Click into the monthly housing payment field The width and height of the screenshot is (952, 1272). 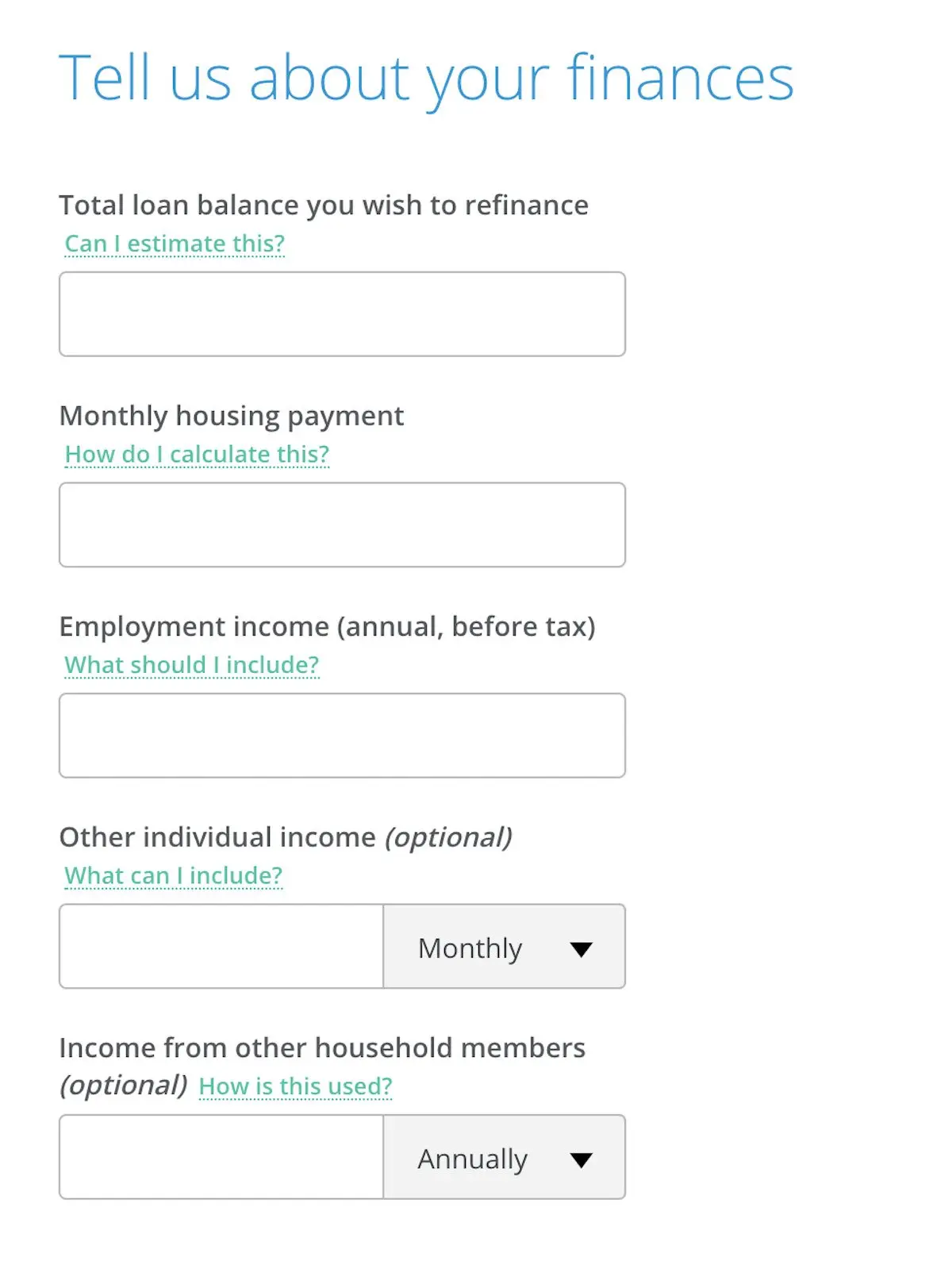coord(342,525)
